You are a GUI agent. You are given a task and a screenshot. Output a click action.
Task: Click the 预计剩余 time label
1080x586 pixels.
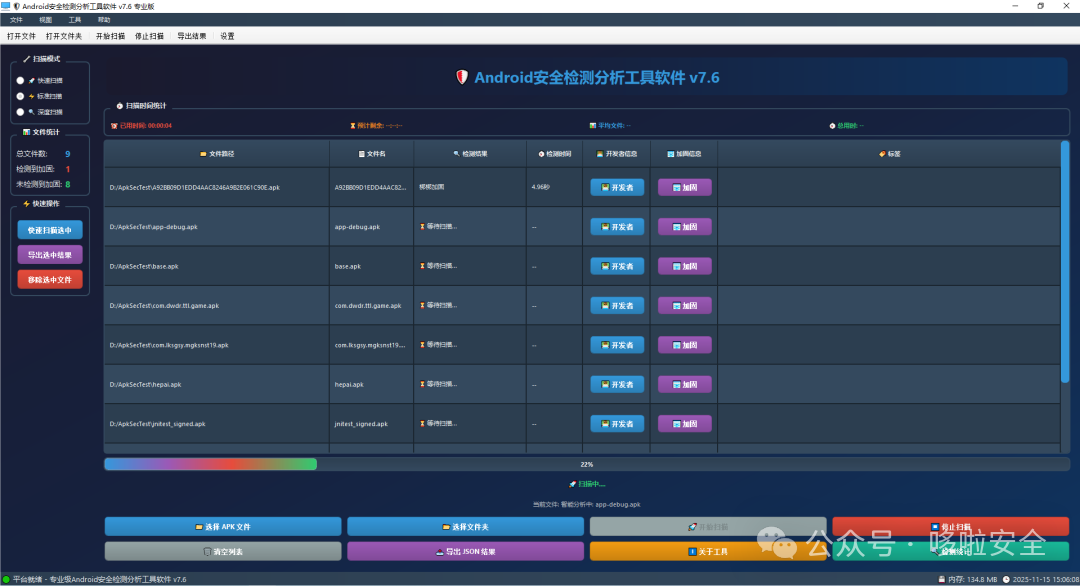tap(376, 125)
